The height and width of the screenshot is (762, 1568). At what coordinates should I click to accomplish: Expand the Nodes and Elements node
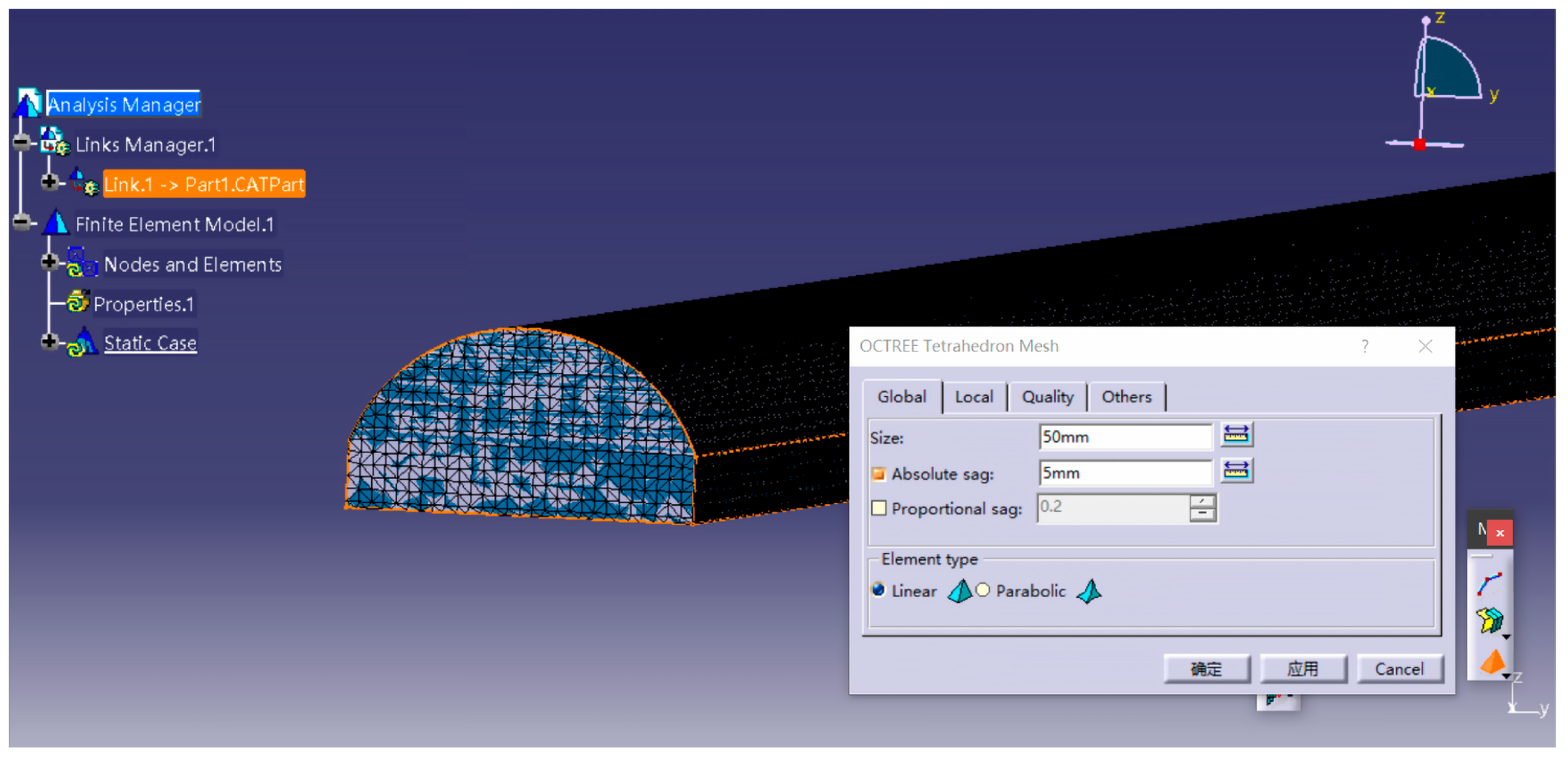click(49, 262)
